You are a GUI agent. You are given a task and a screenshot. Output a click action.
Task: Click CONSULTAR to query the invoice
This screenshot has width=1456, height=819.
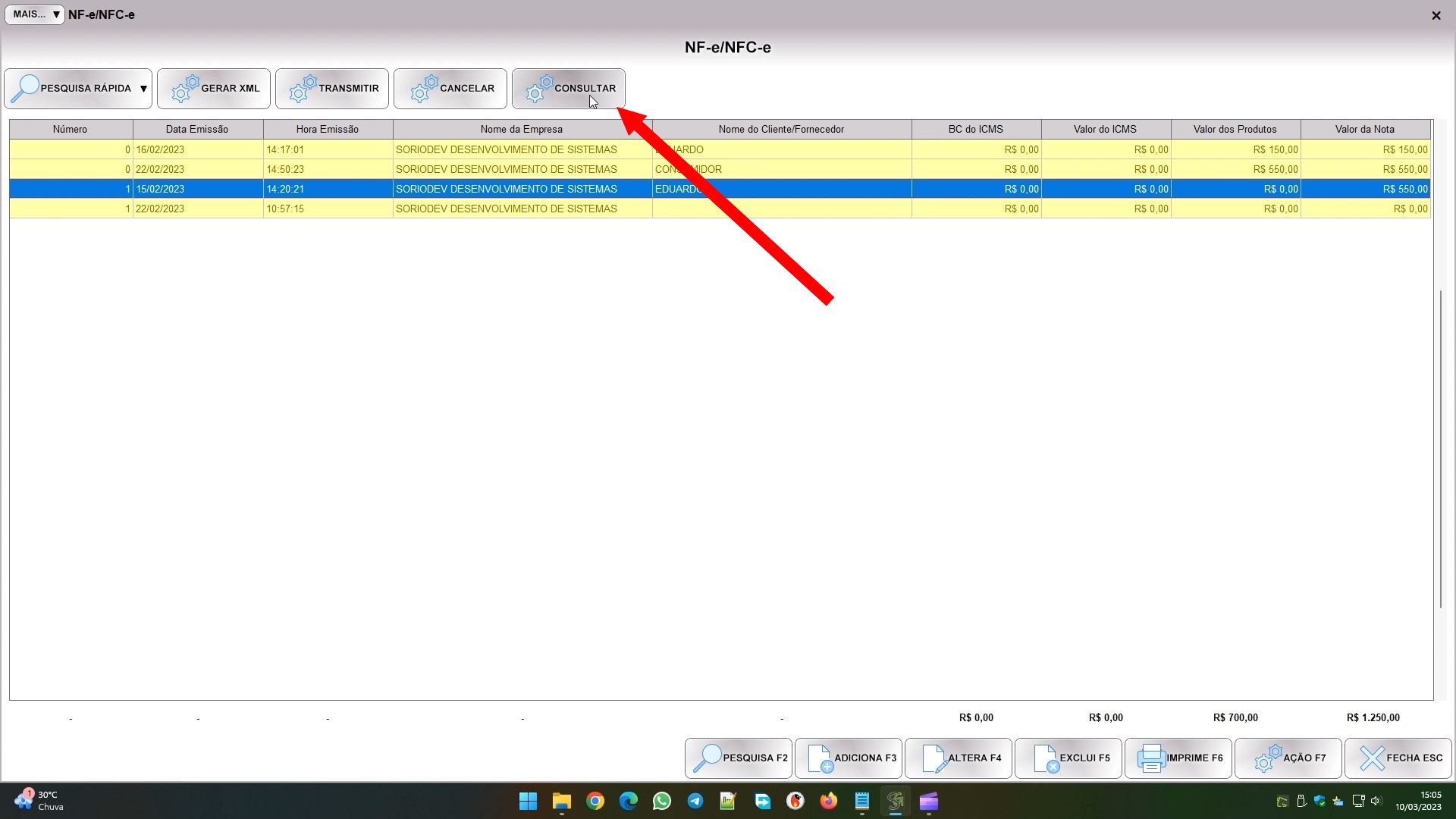[x=569, y=89]
